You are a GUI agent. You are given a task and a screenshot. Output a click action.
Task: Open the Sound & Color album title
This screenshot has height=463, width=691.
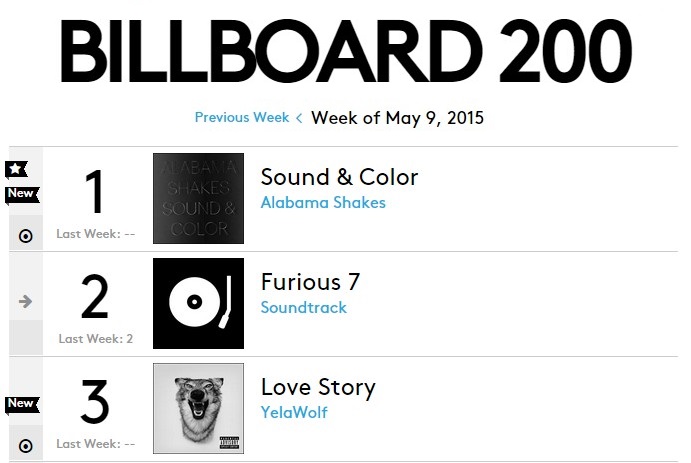pyautogui.click(x=339, y=178)
